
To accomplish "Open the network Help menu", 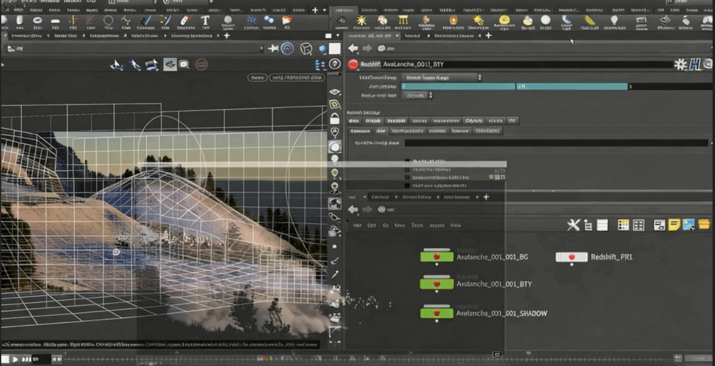I will (456, 226).
